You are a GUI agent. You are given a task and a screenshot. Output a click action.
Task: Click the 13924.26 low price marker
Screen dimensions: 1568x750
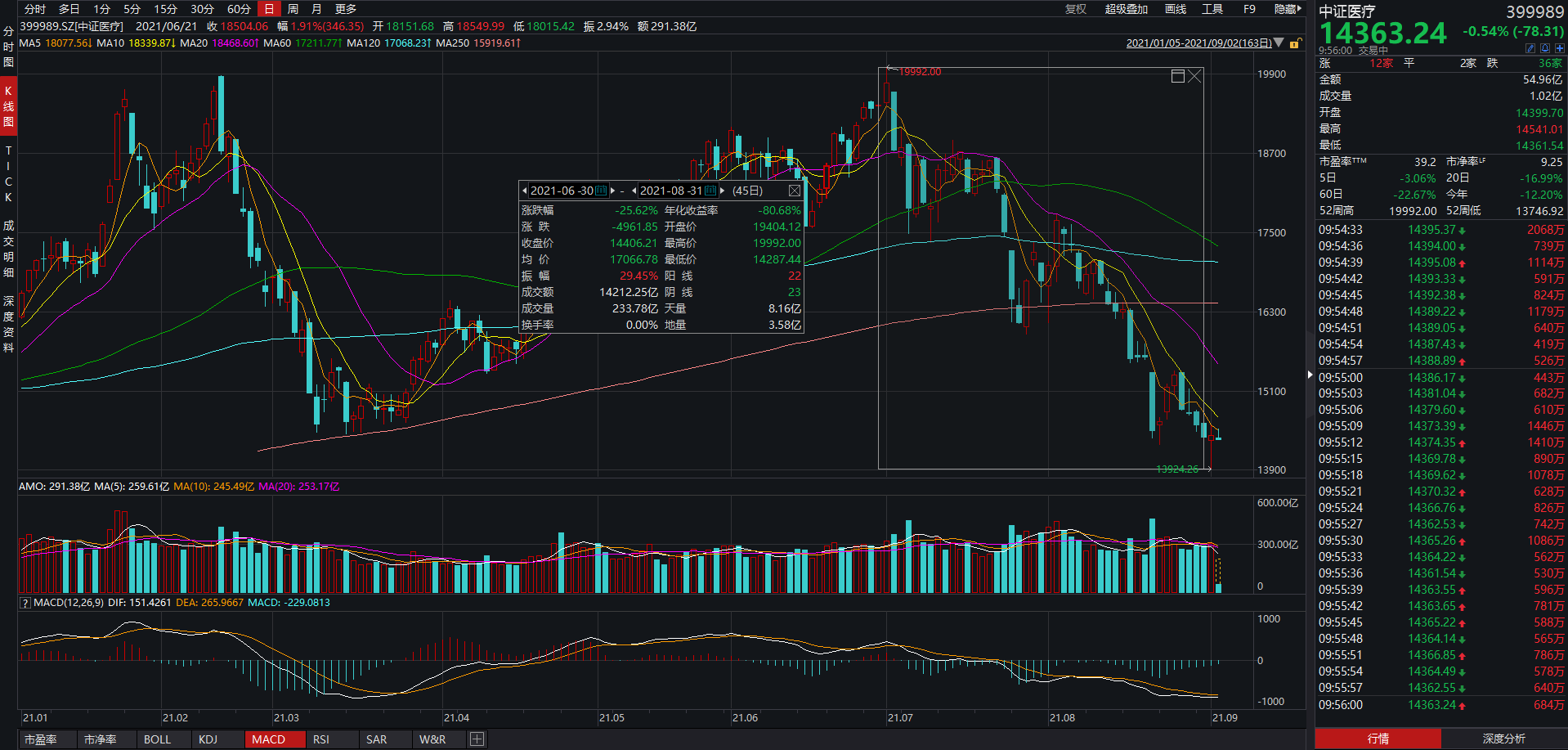(1177, 469)
